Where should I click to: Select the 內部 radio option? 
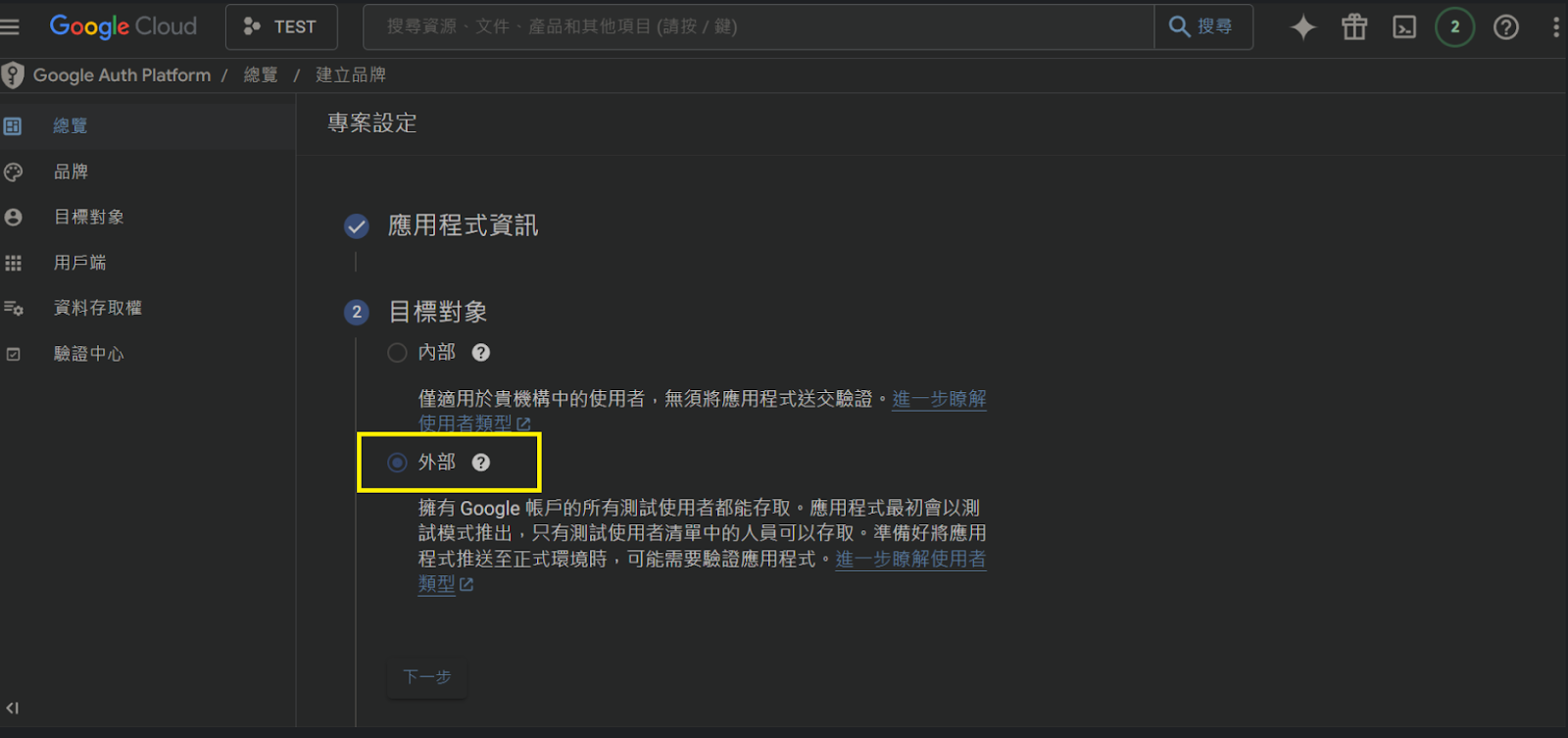[397, 353]
